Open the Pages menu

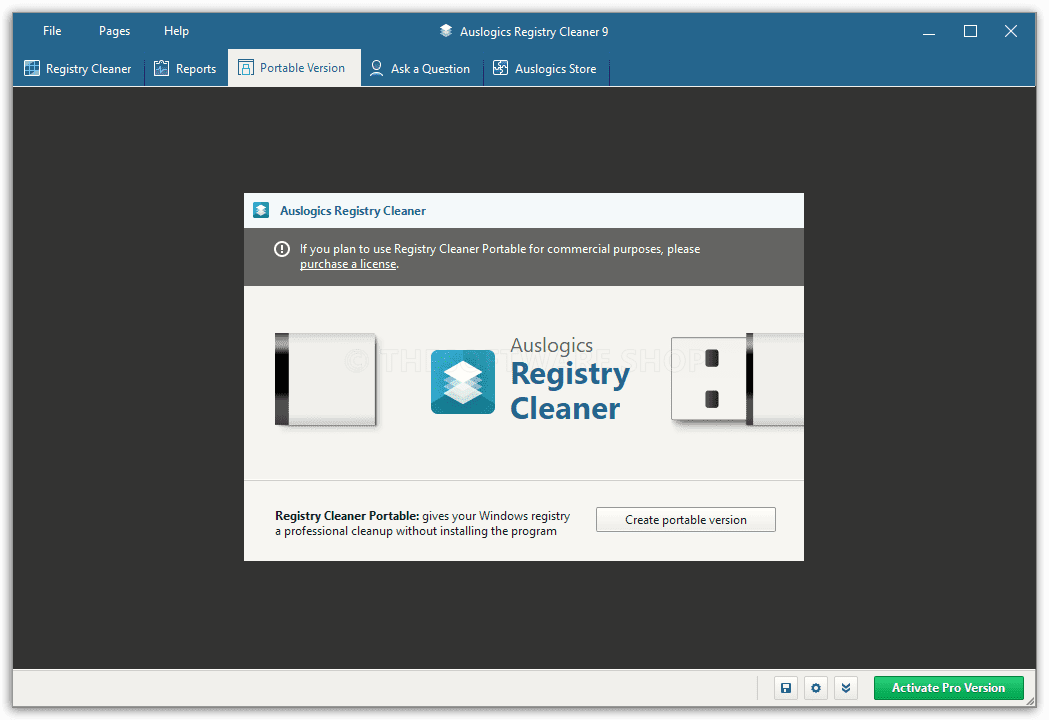point(114,31)
